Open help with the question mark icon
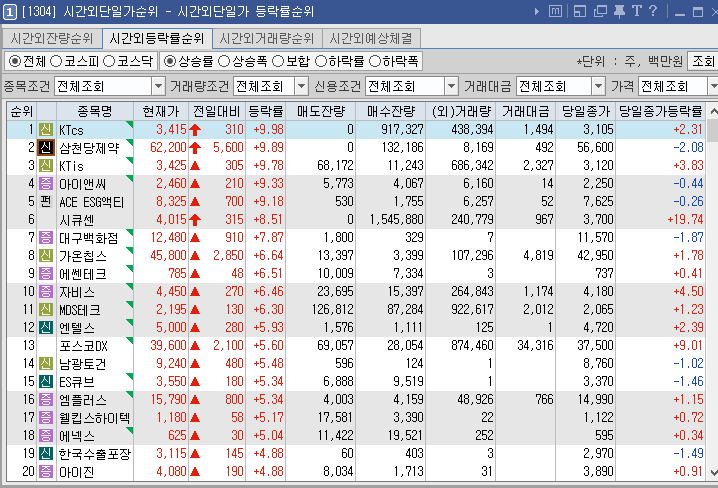Image resolution: width=718 pixels, height=488 pixels. coord(653,11)
